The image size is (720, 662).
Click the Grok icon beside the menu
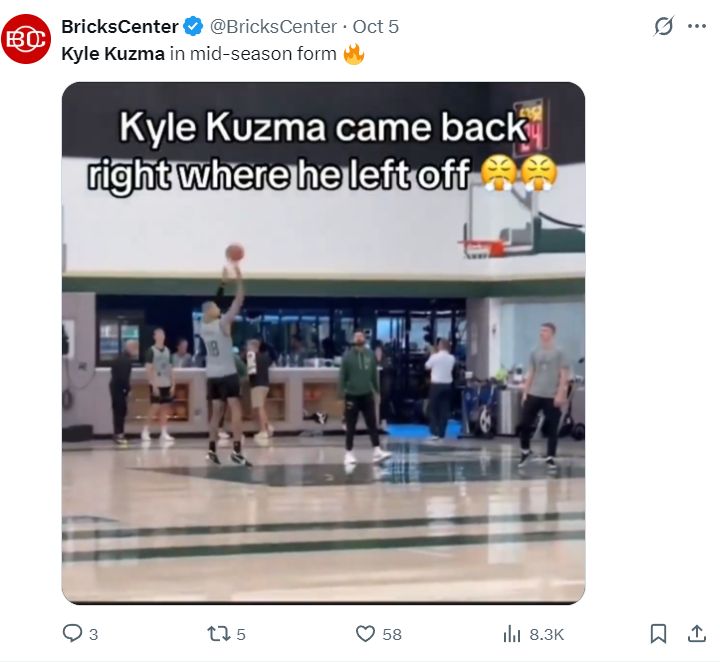[x=663, y=27]
